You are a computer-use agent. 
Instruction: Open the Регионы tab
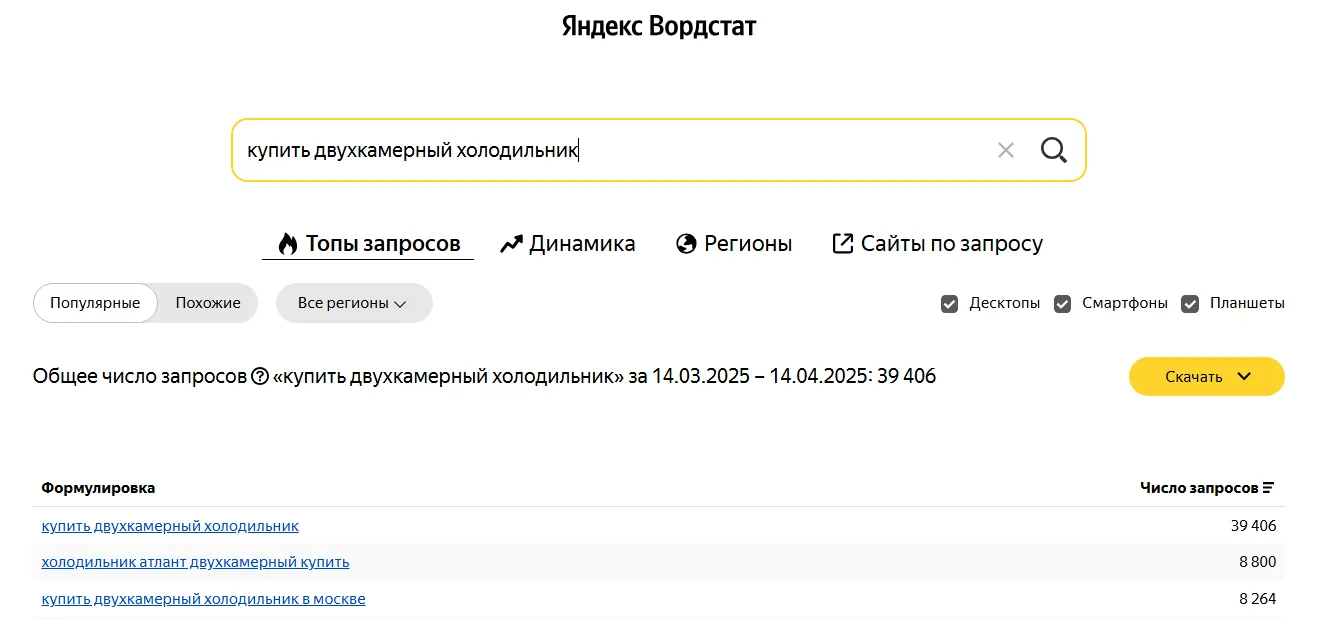(733, 243)
